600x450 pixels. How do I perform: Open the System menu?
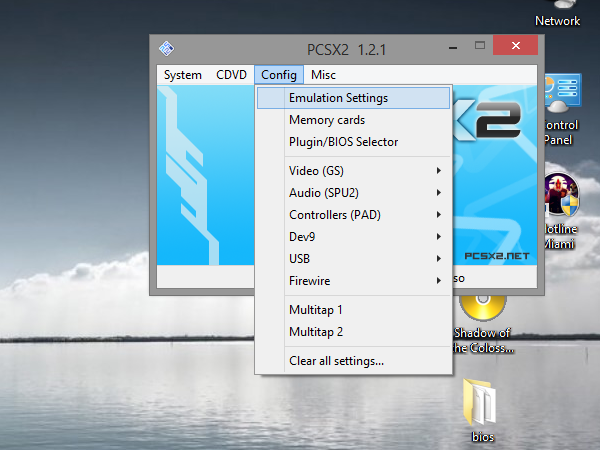click(183, 75)
